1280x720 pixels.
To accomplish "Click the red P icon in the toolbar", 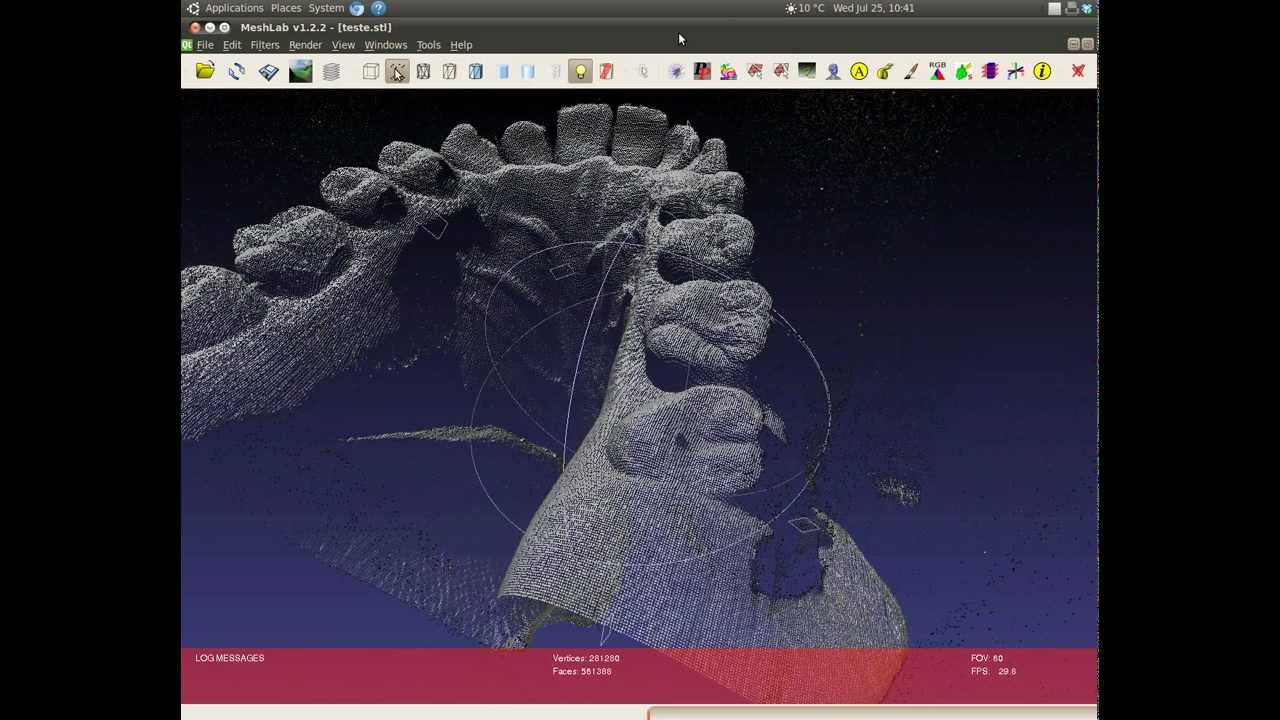I will click(702, 71).
